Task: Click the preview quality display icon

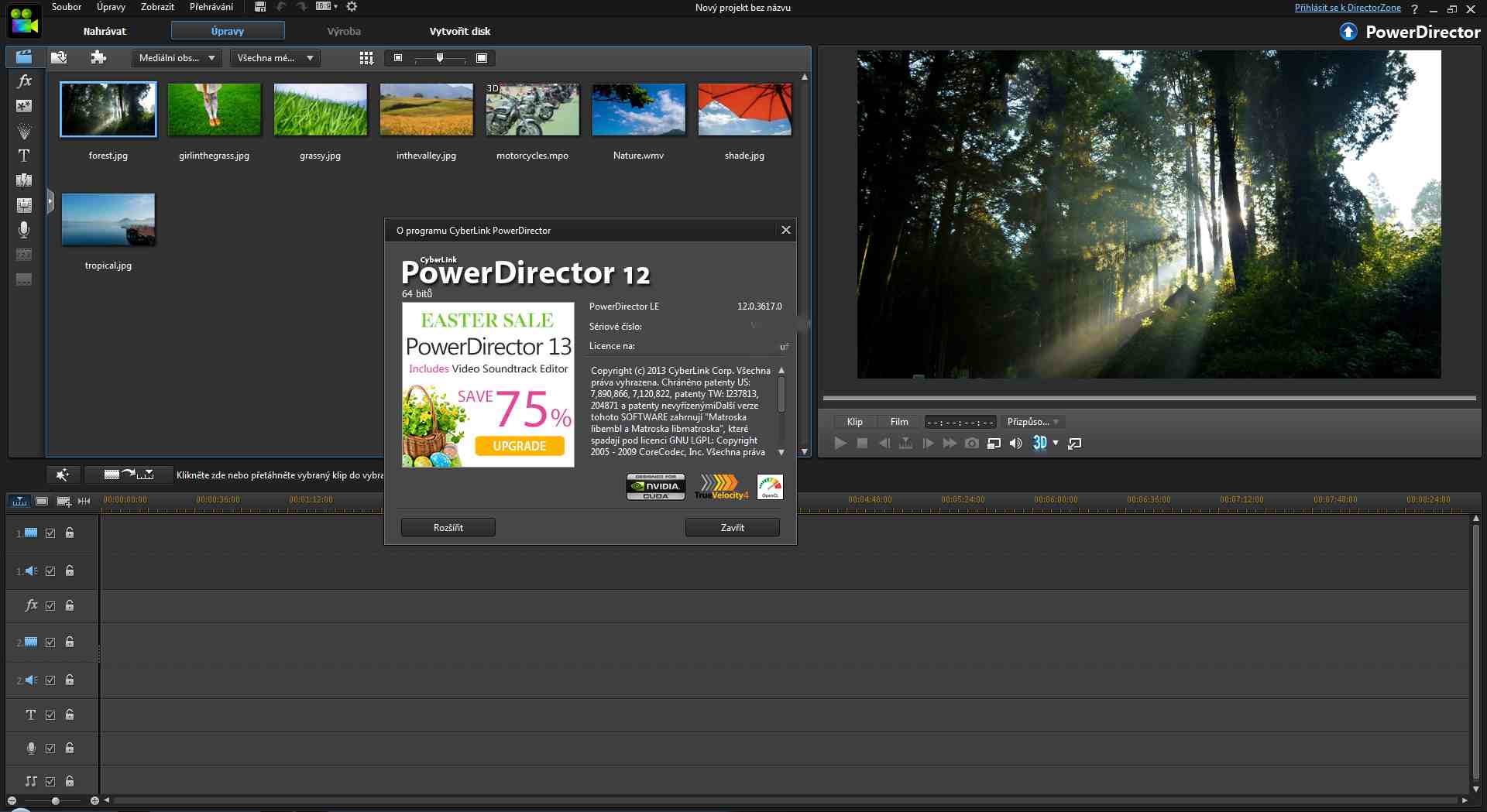Action: pyautogui.click(x=994, y=444)
